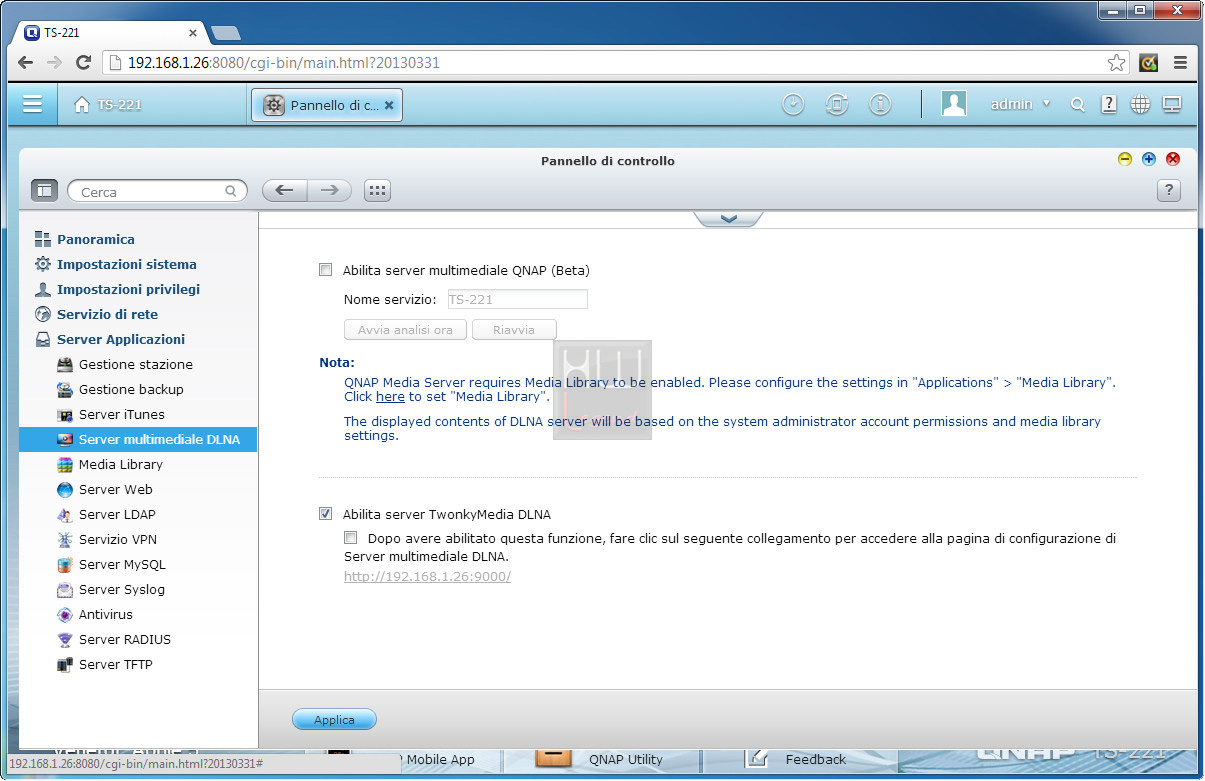The image size is (1205, 781).
Task: Open the QNAP main menu hamburger icon
Action: pyautogui.click(x=33, y=104)
